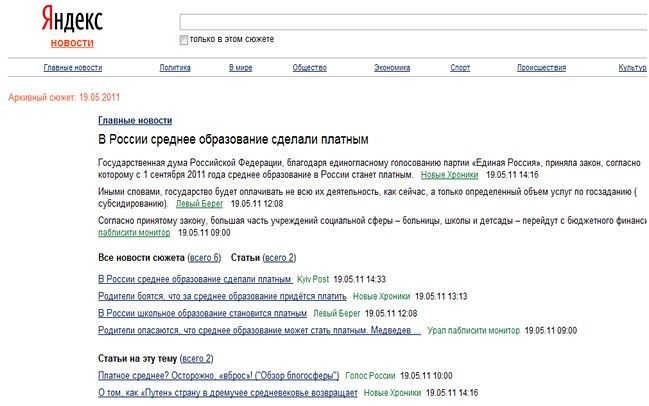The width and height of the screenshot is (649, 406).
Task: Click the 'Голос России' source label
Action: (x=370, y=376)
